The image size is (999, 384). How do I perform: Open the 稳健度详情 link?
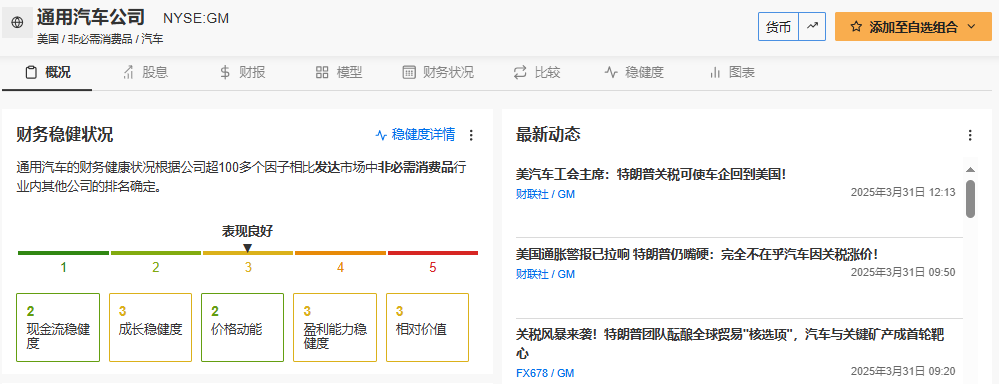[x=415, y=135]
